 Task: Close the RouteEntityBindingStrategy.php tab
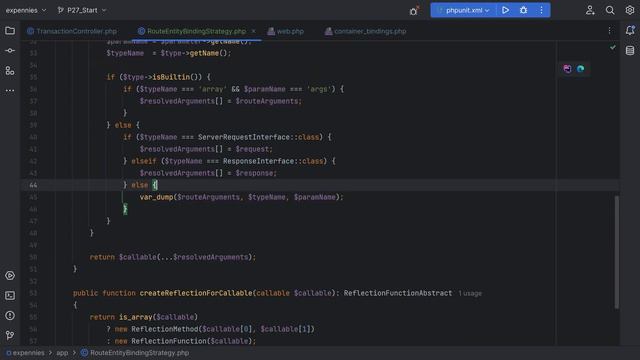point(253,31)
